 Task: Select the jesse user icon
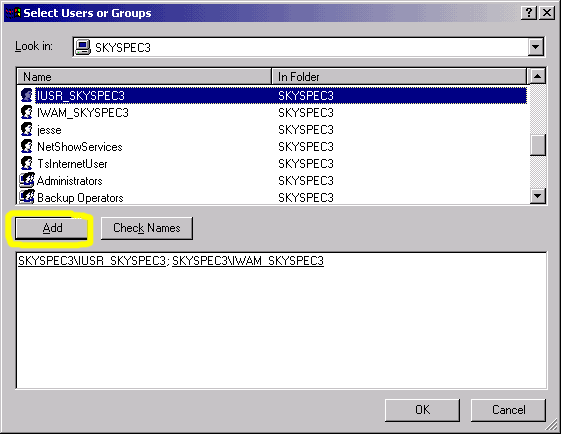[x=26, y=130]
